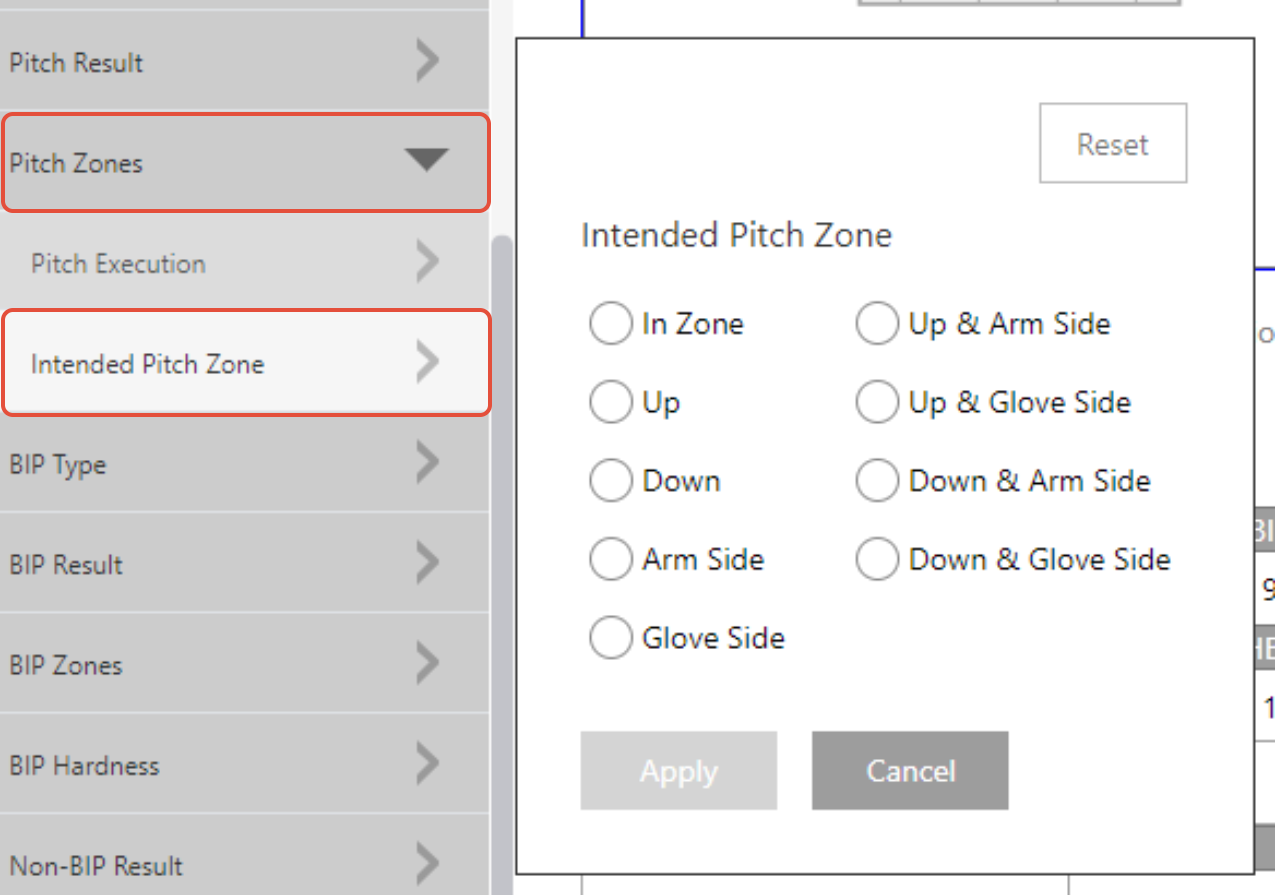The height and width of the screenshot is (895, 1275).
Task: Choose Up & Arm Side zone
Action: pyautogui.click(x=877, y=324)
